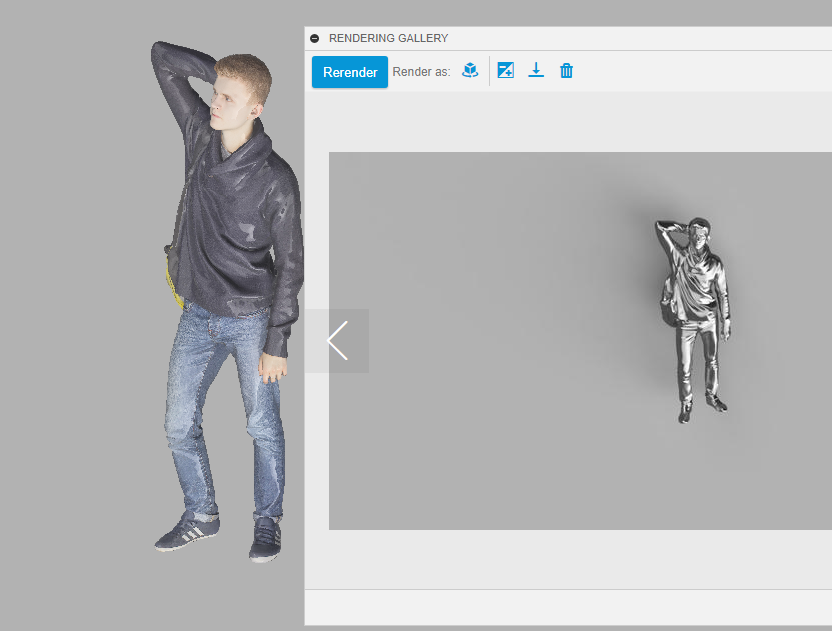The image size is (832, 631).
Task: Collapse the Rendering Gallery panel
Action: (315, 38)
